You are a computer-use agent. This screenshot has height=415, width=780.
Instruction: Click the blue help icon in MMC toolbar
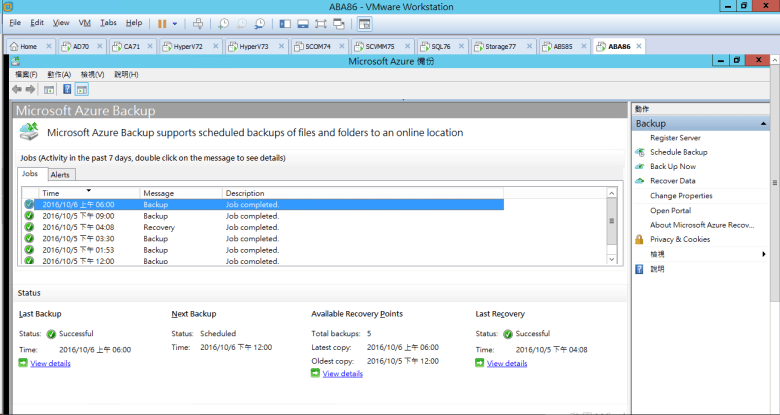point(67,89)
